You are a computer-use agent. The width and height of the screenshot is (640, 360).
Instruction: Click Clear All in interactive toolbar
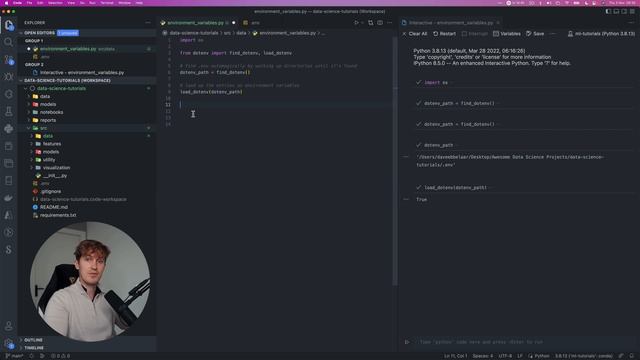[414, 34]
